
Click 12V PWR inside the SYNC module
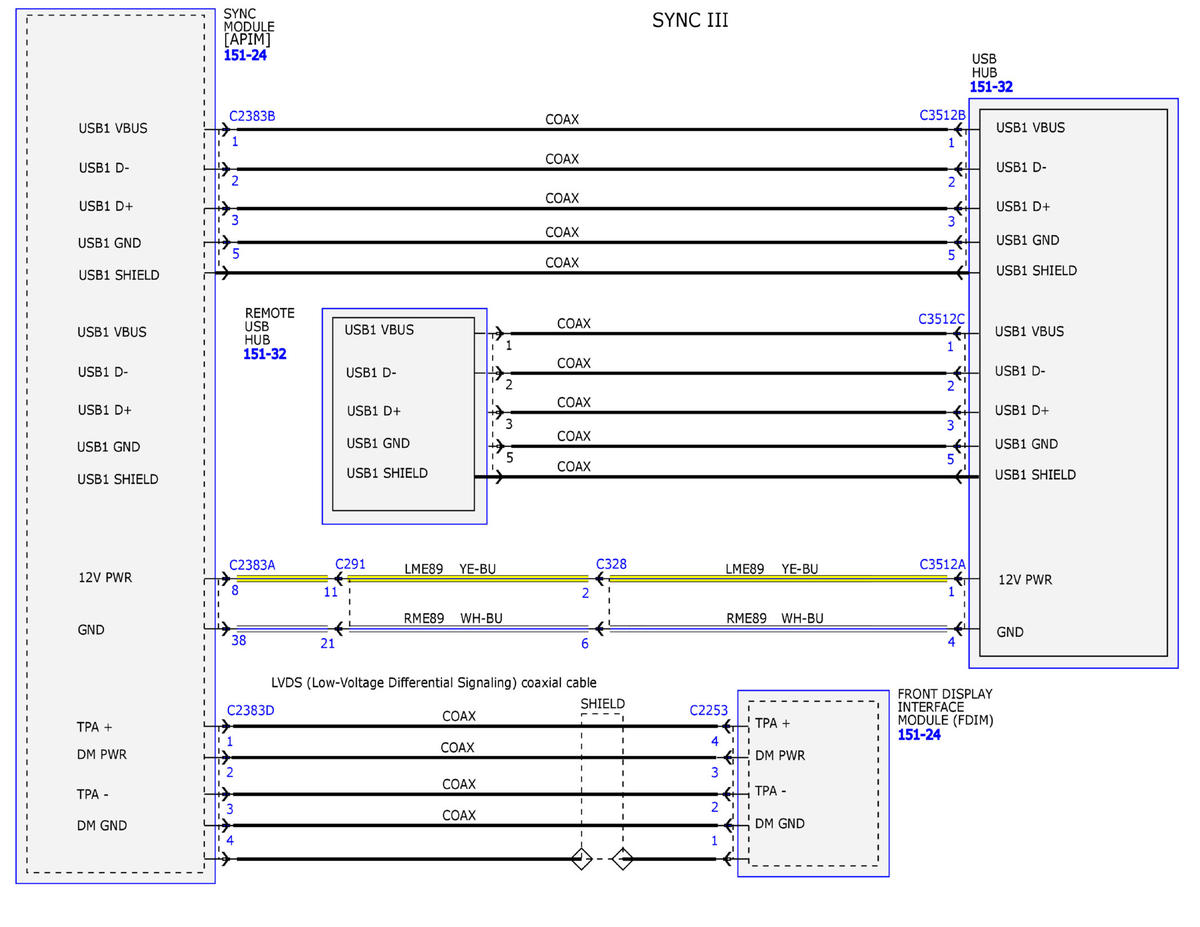pyautogui.click(x=105, y=577)
